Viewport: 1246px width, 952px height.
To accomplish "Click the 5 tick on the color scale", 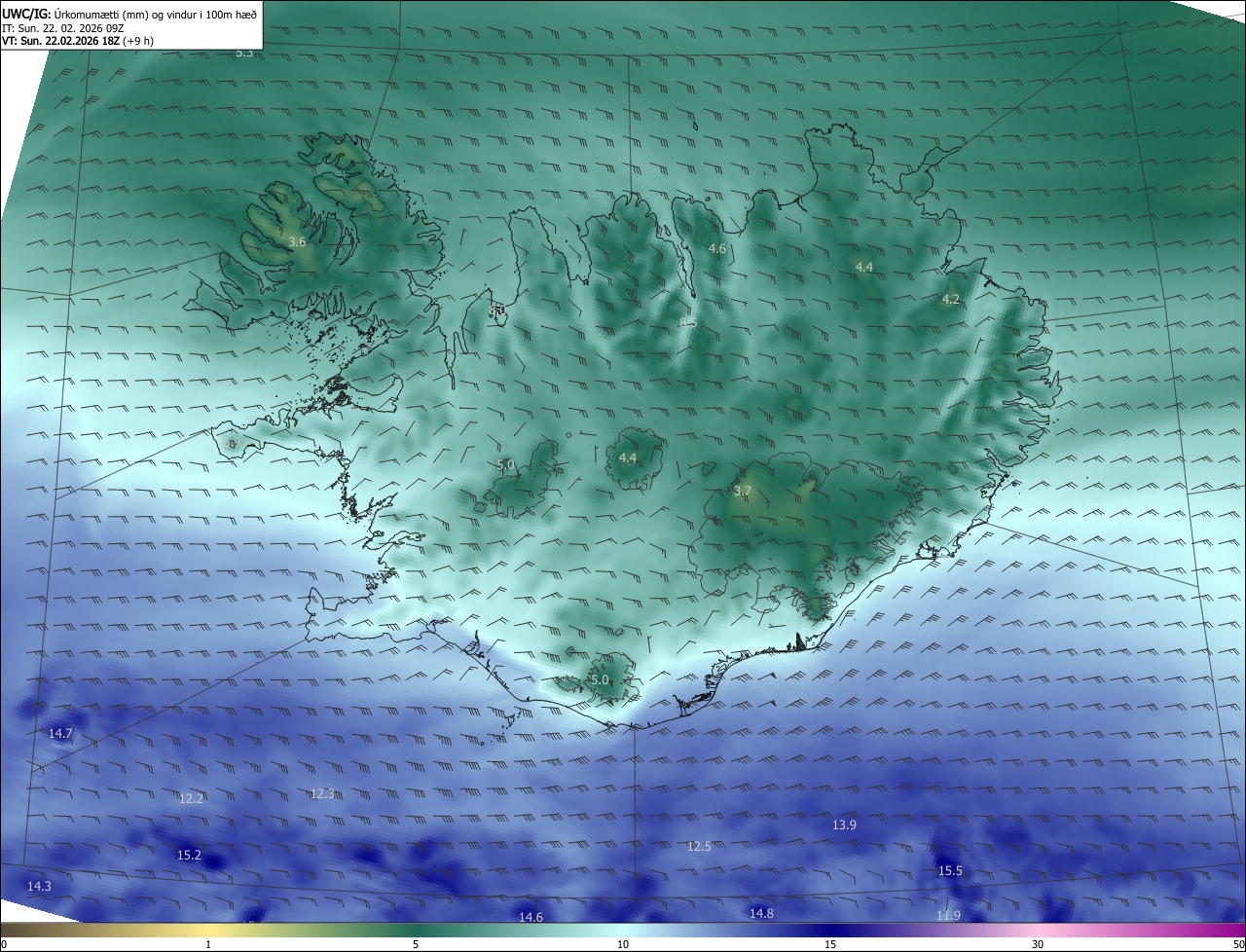I will [416, 944].
